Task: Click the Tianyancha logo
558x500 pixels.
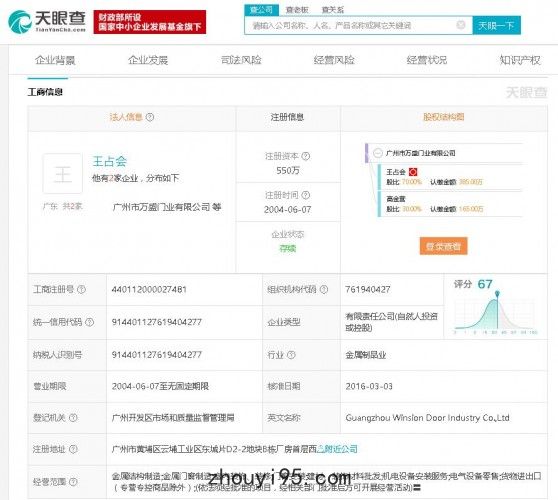Action: coord(47,21)
